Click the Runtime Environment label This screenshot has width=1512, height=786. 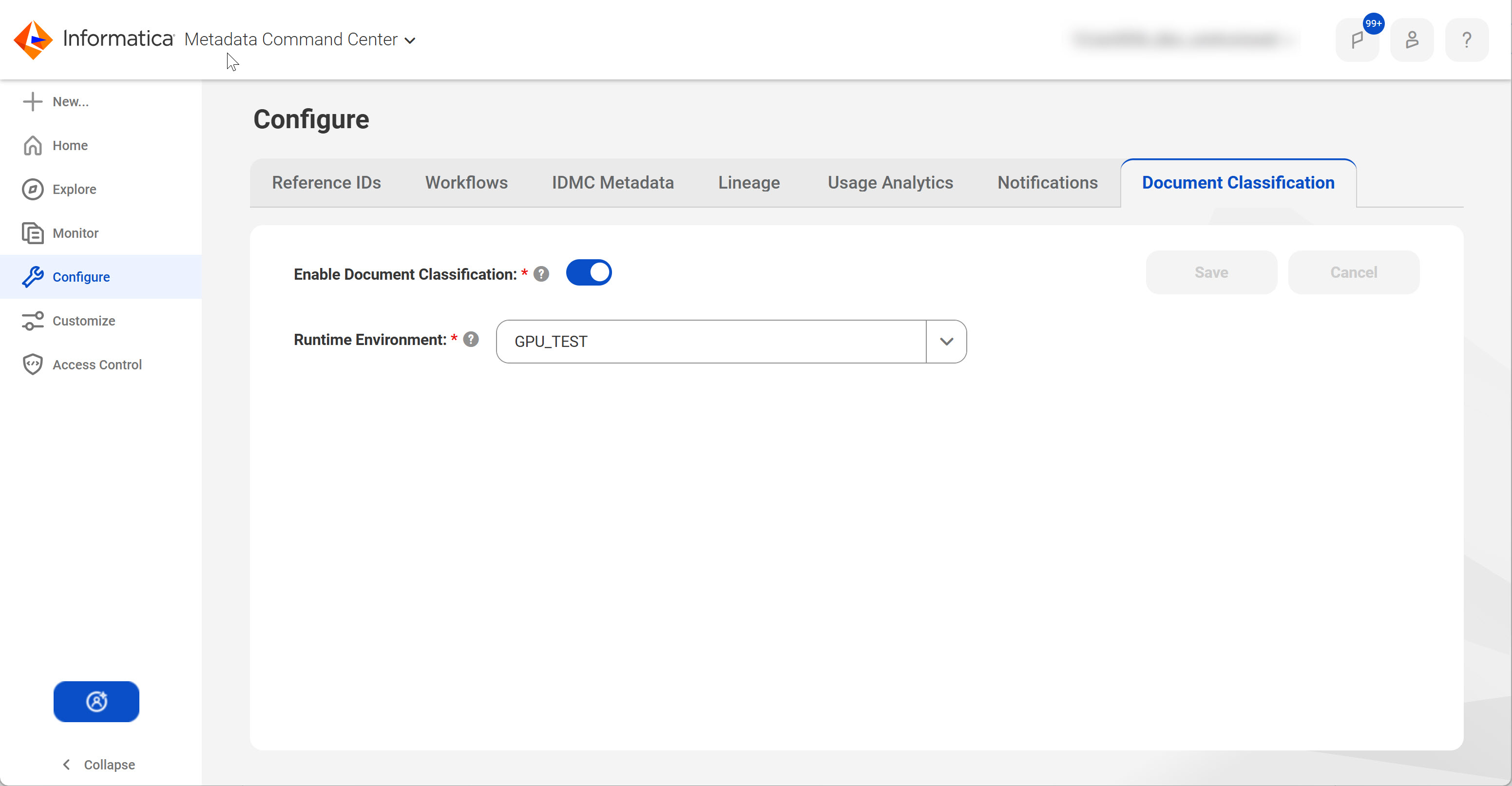[370, 339]
